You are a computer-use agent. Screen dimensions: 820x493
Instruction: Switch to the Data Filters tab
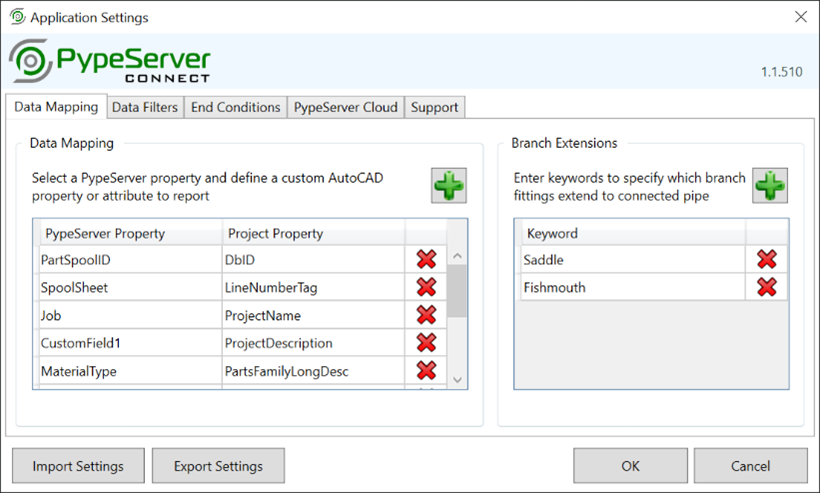[145, 107]
